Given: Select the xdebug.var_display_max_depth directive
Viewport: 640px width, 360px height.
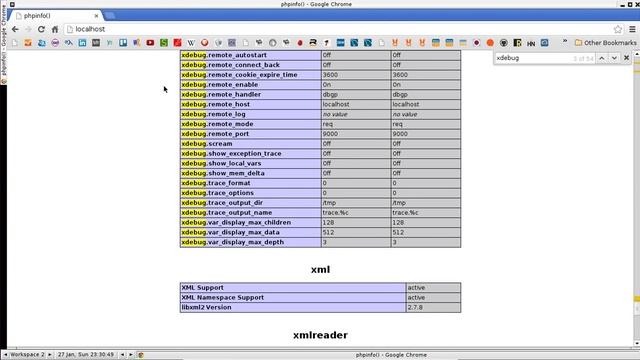Looking at the screenshot, I should (233, 242).
